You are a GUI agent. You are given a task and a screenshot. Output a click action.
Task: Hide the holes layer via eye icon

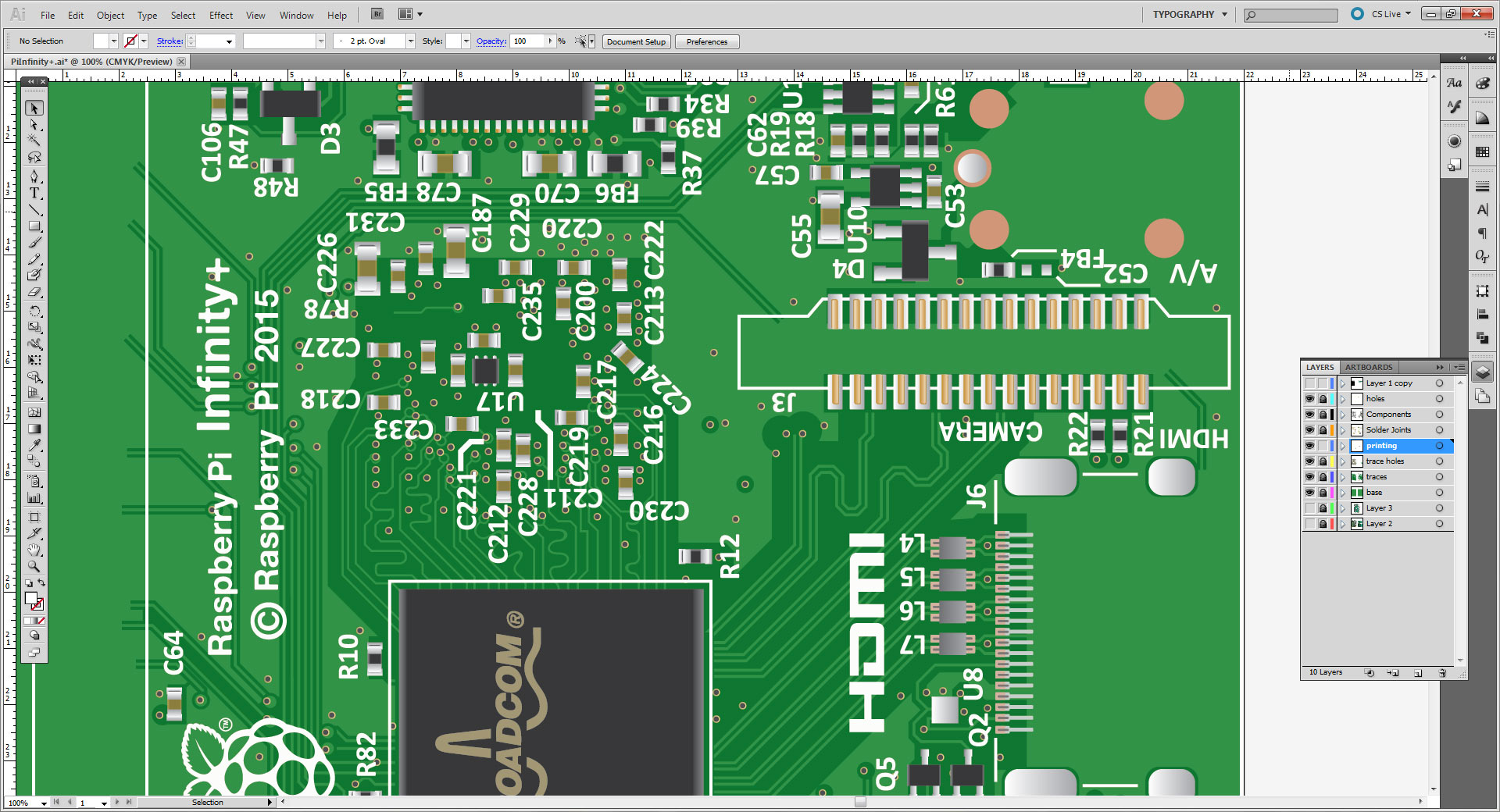coord(1309,399)
